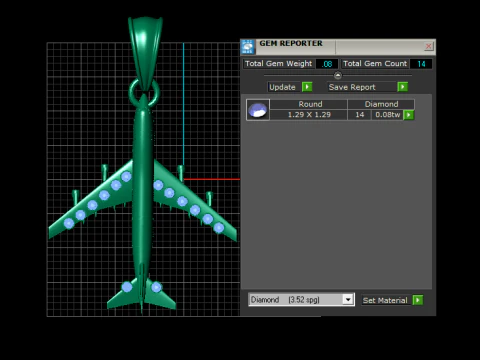Click the Total Gem Weight value .08
480x360 pixels.
click(x=327, y=64)
